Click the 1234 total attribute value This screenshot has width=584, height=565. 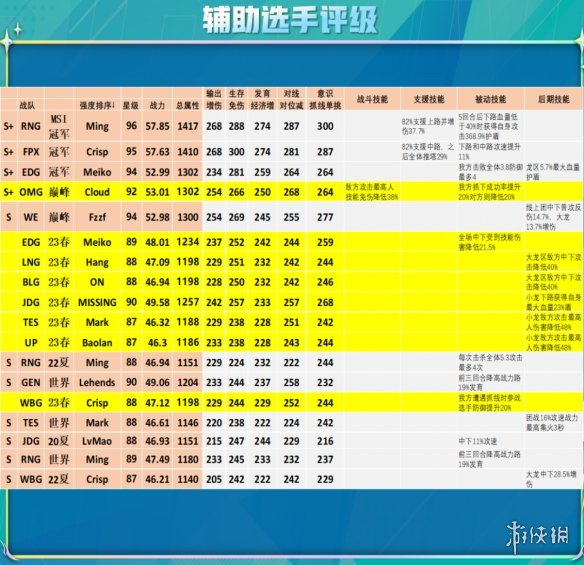(x=187, y=242)
